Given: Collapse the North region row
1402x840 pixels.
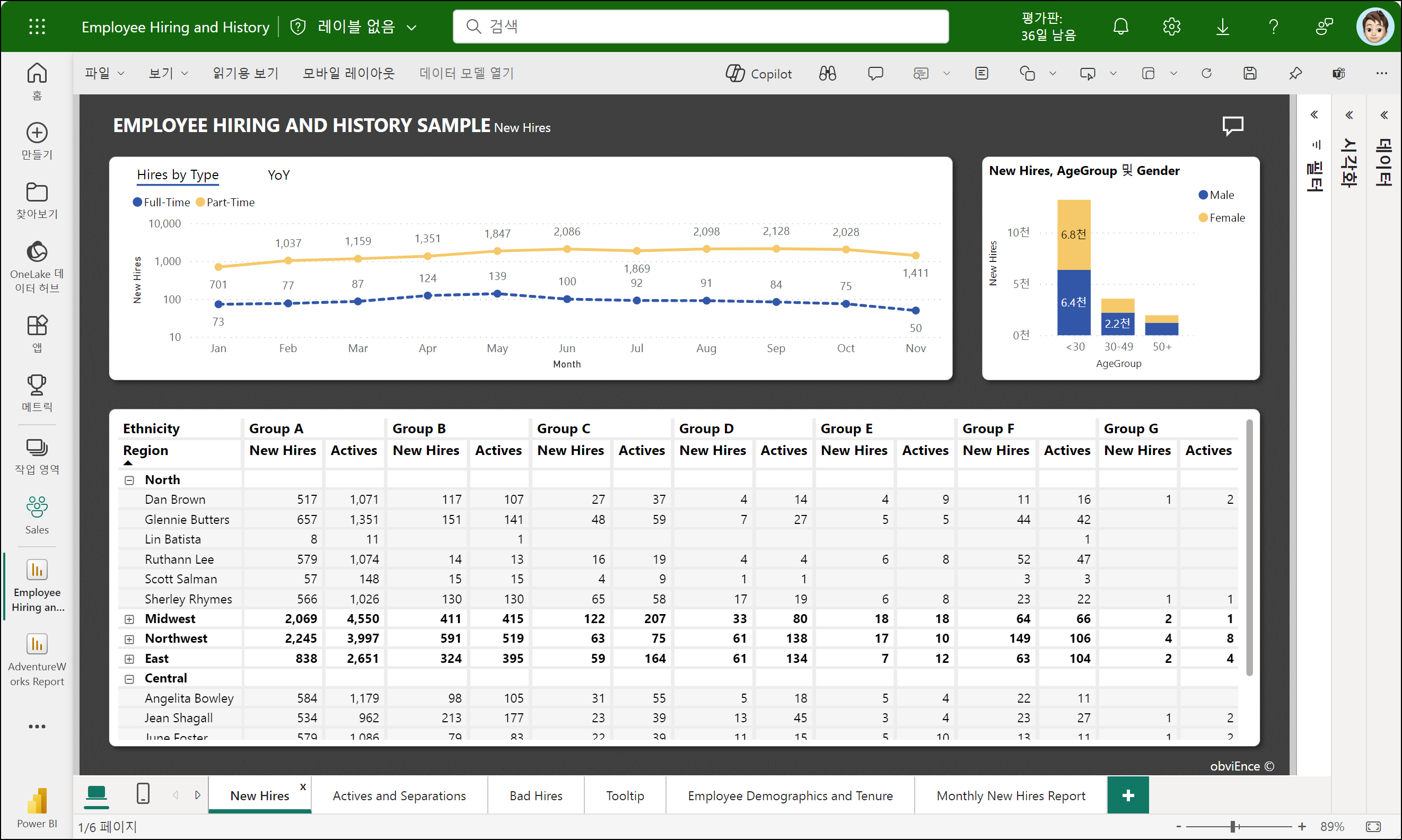Looking at the screenshot, I should [129, 480].
